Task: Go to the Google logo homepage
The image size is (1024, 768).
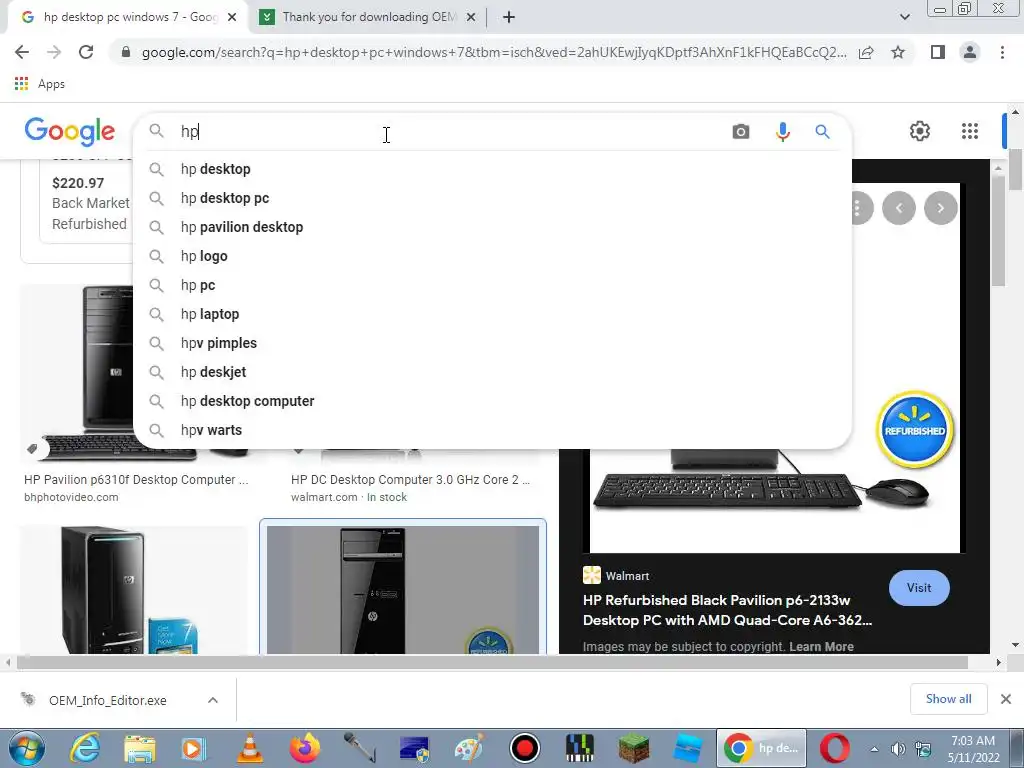Action: click(70, 131)
